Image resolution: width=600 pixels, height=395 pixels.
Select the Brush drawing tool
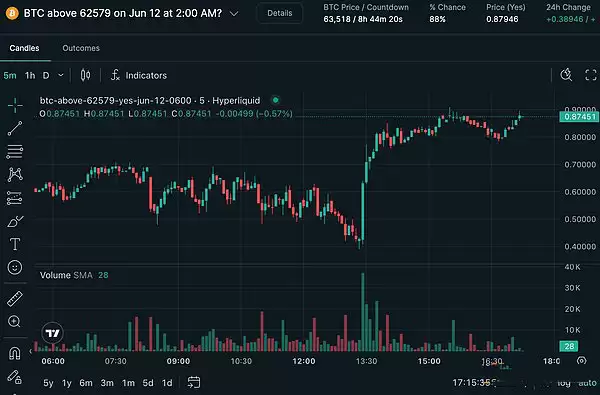click(15, 221)
